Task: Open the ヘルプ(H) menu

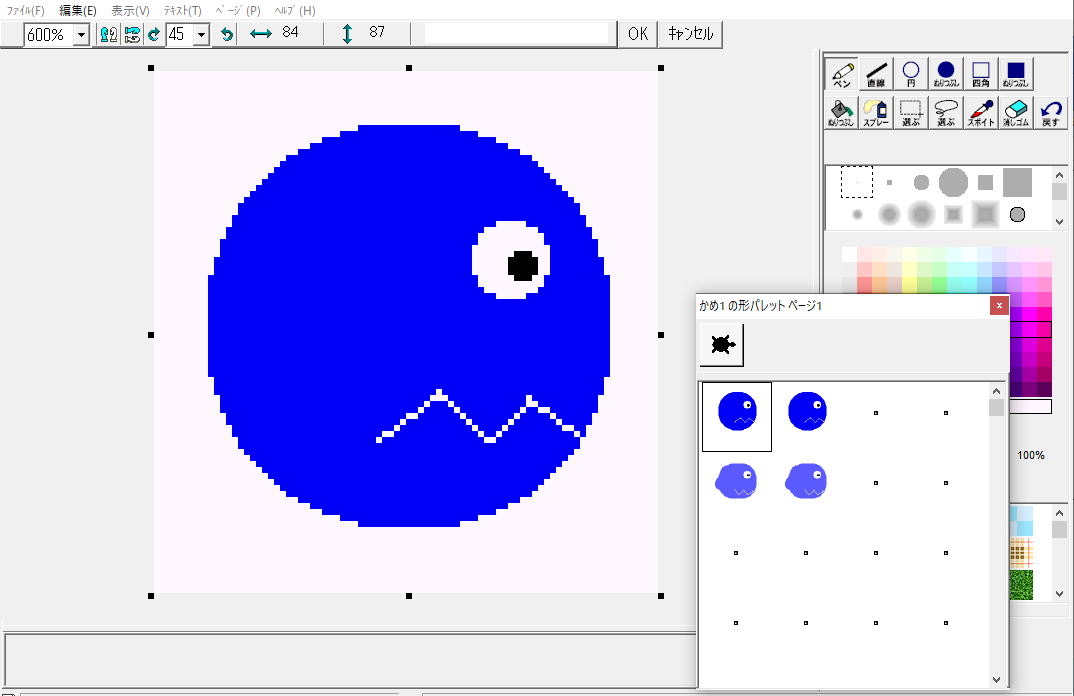Action: tap(295, 10)
